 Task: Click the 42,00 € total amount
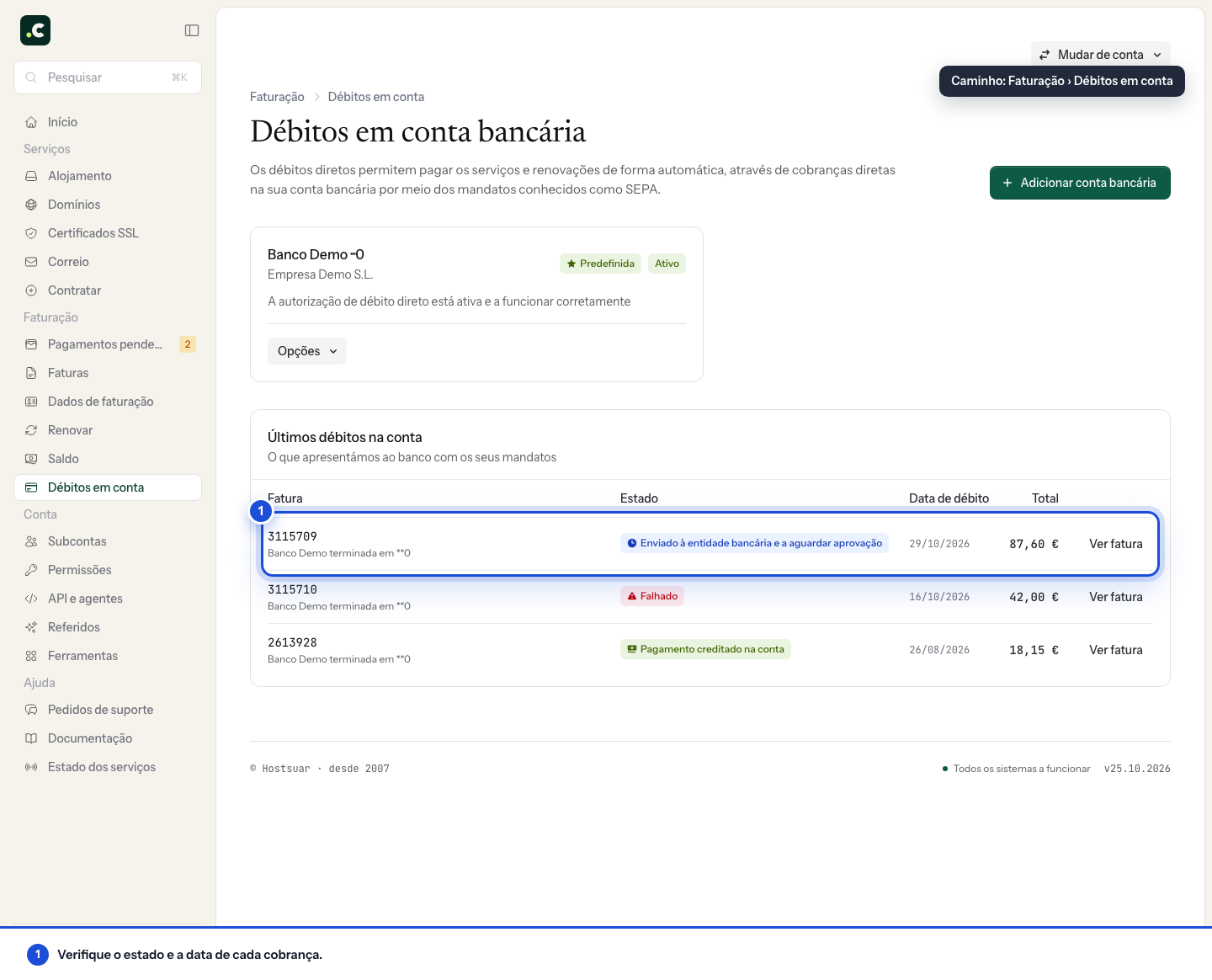tap(1034, 597)
